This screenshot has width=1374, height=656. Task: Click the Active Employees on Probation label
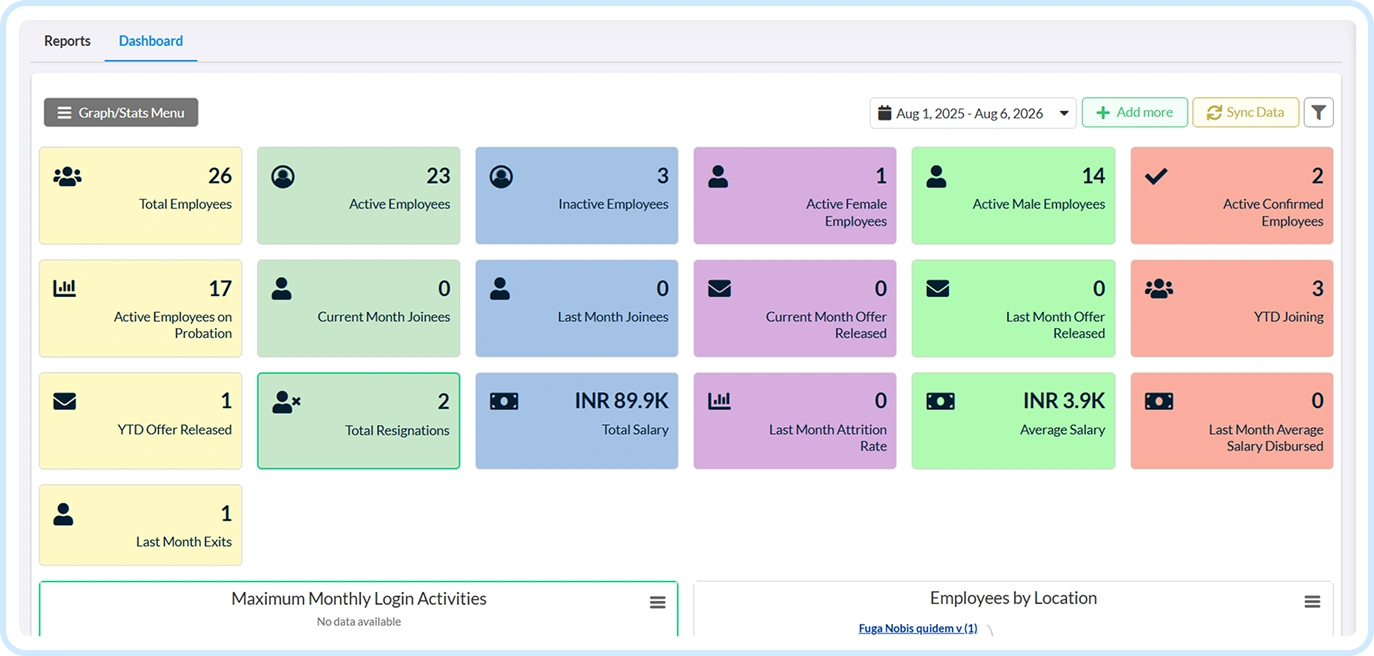[173, 325]
